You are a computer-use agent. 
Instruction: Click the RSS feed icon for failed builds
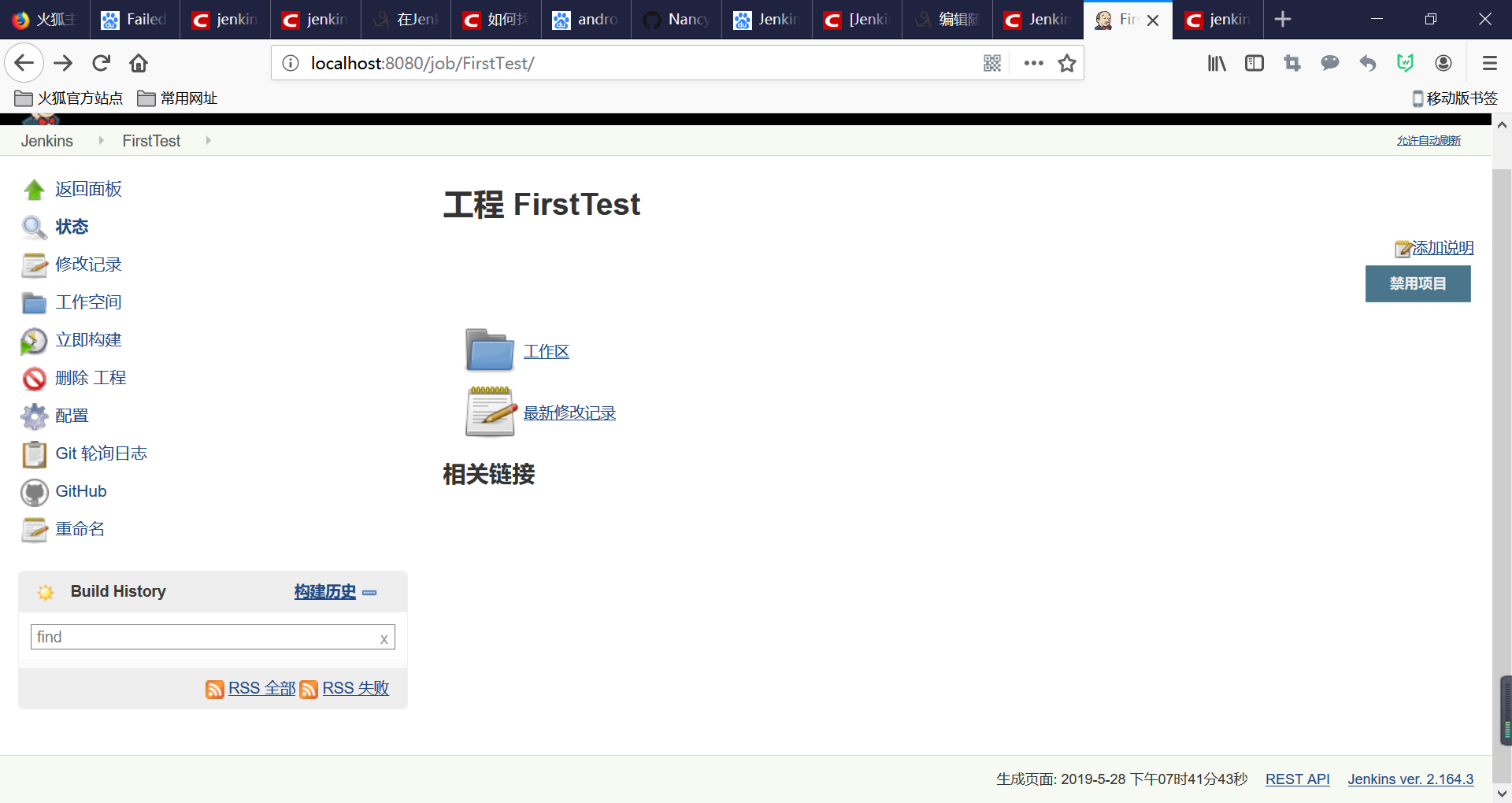pyautogui.click(x=309, y=689)
